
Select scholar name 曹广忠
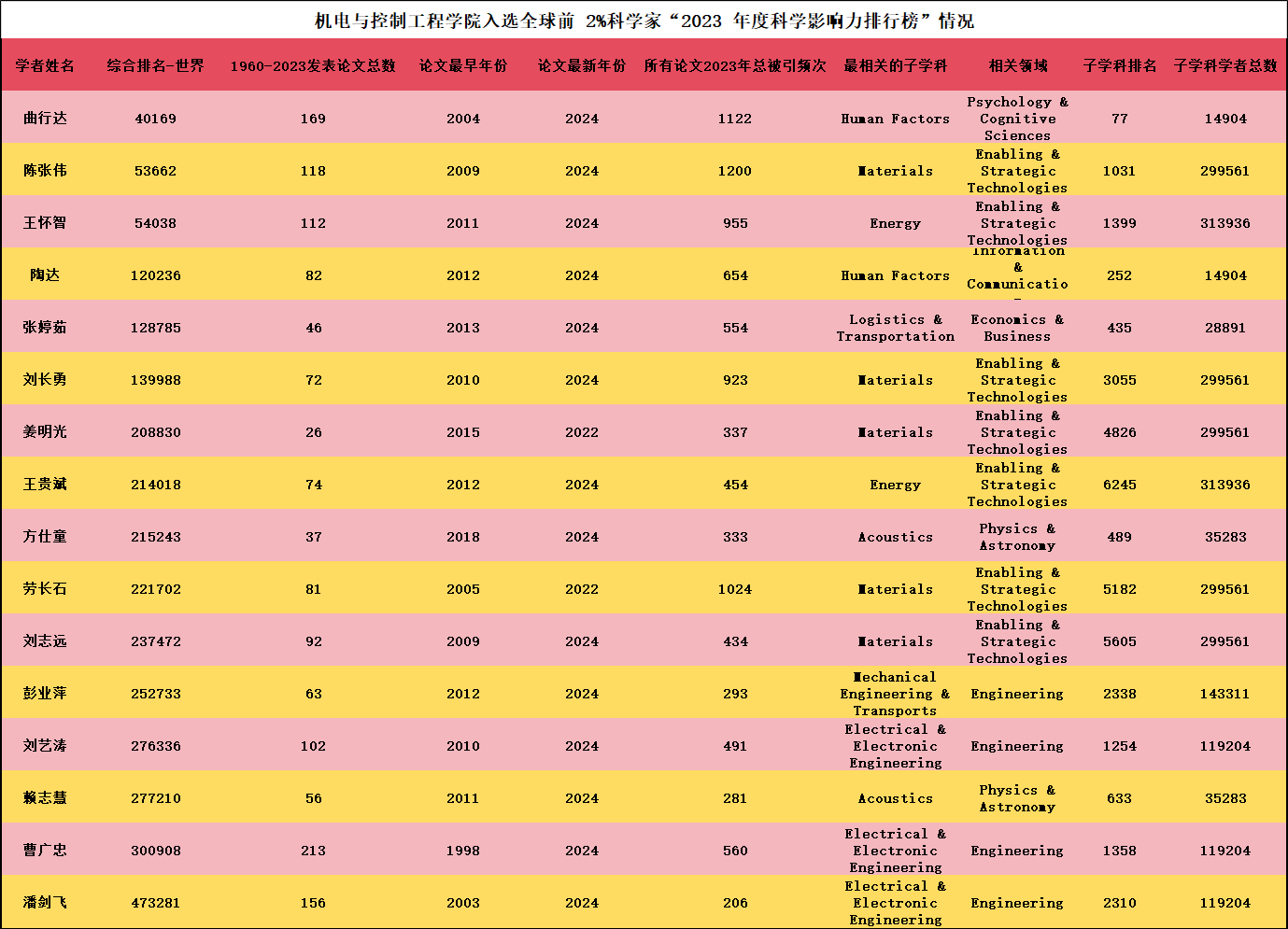[45, 851]
